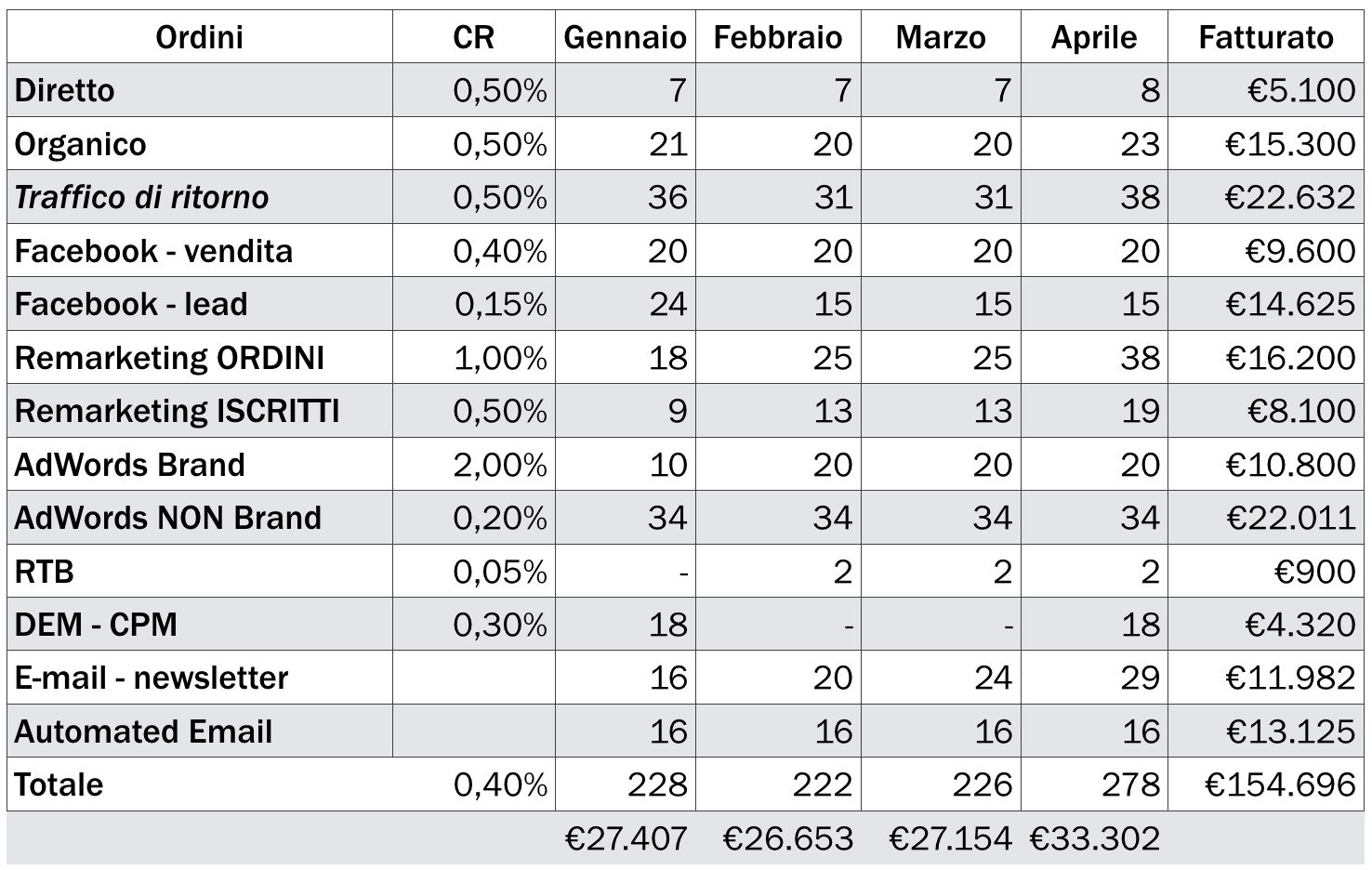Click the Totale row label

(59, 784)
